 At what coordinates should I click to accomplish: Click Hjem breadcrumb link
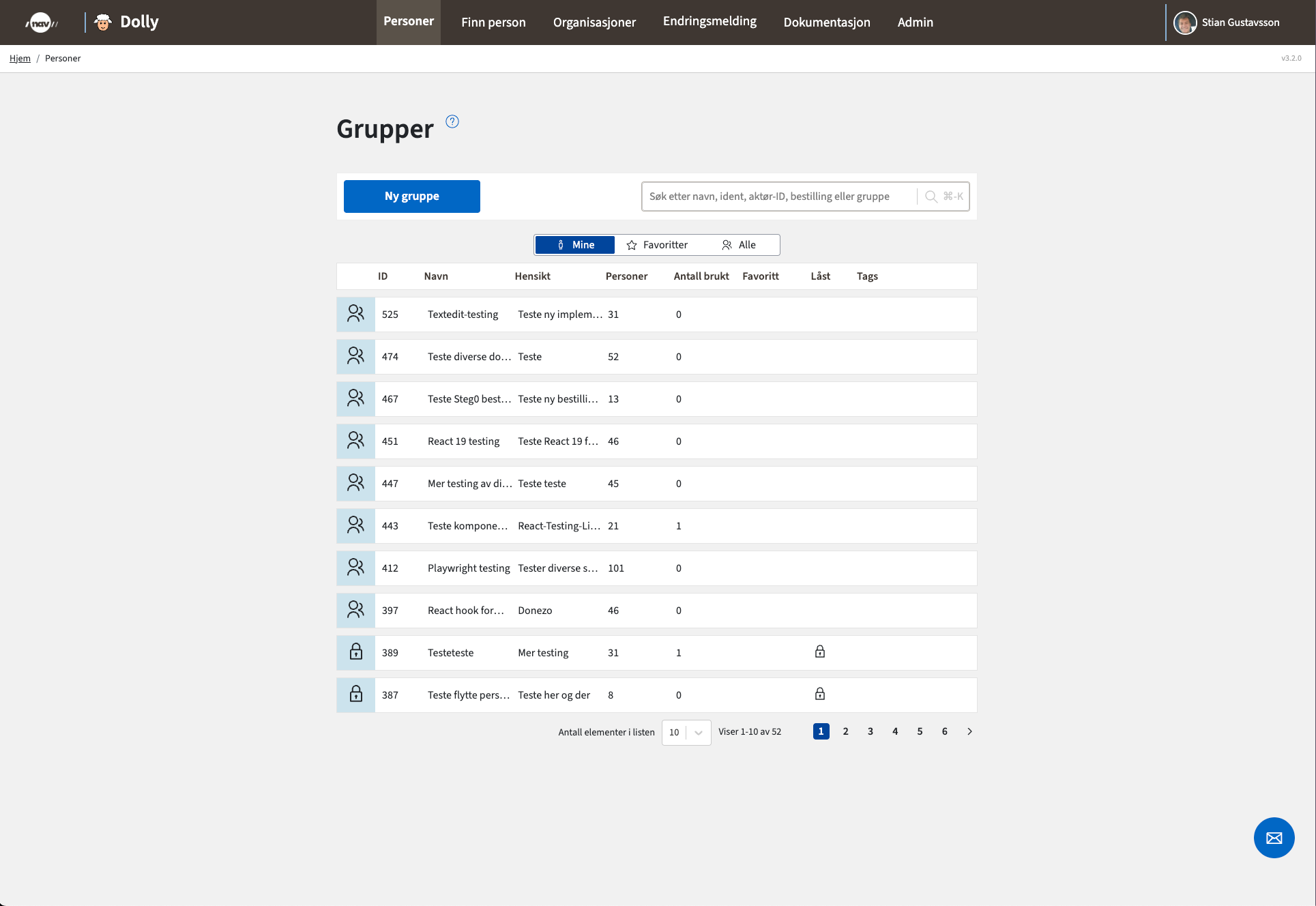point(20,59)
